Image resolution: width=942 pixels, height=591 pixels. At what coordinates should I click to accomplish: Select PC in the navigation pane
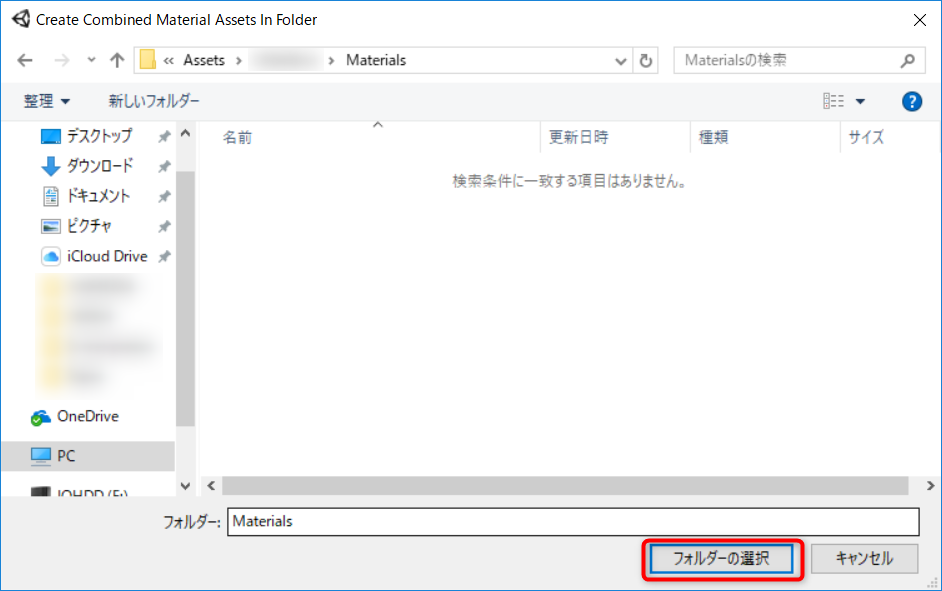tap(88, 456)
